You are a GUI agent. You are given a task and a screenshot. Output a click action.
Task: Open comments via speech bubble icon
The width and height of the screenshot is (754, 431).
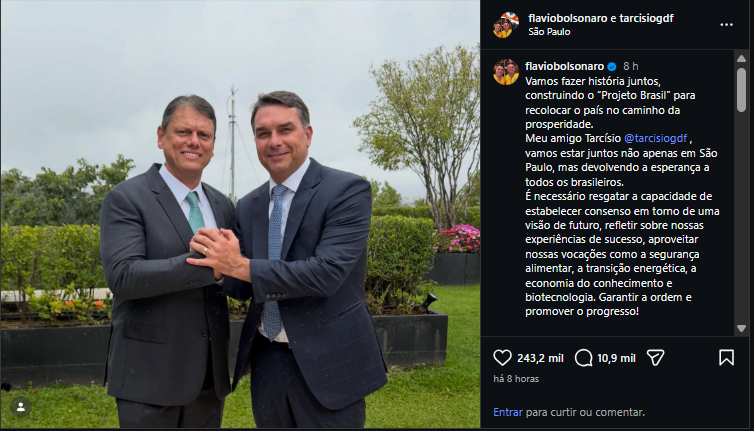[x=583, y=358]
